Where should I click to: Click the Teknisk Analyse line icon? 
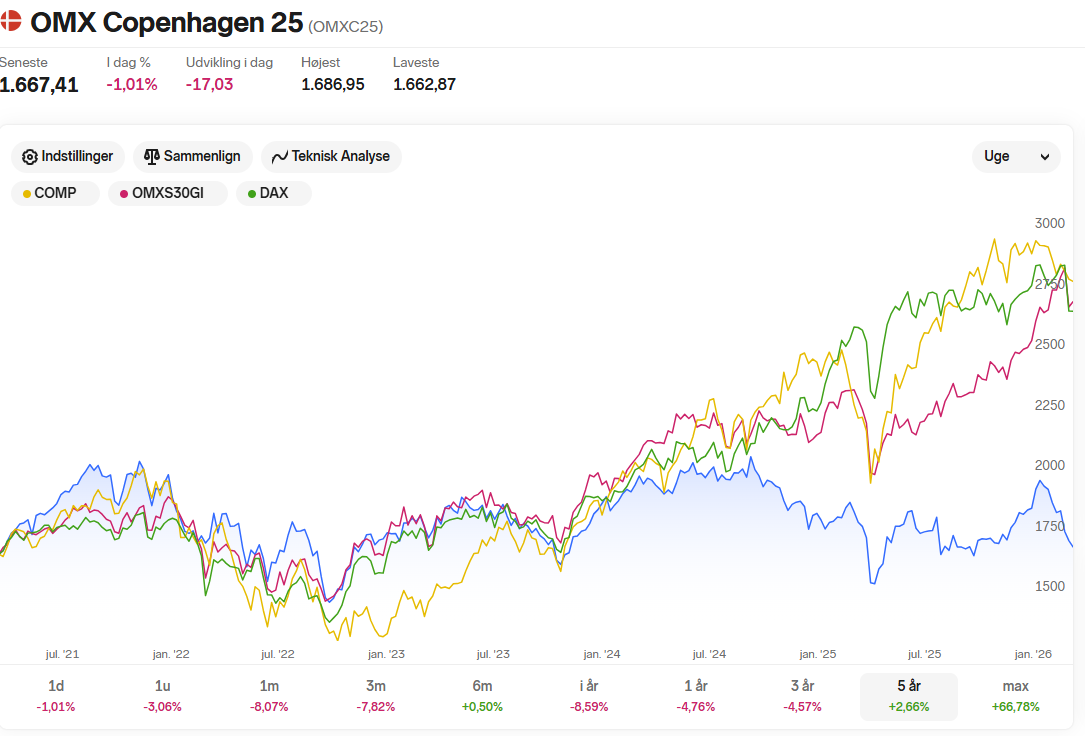tap(280, 157)
